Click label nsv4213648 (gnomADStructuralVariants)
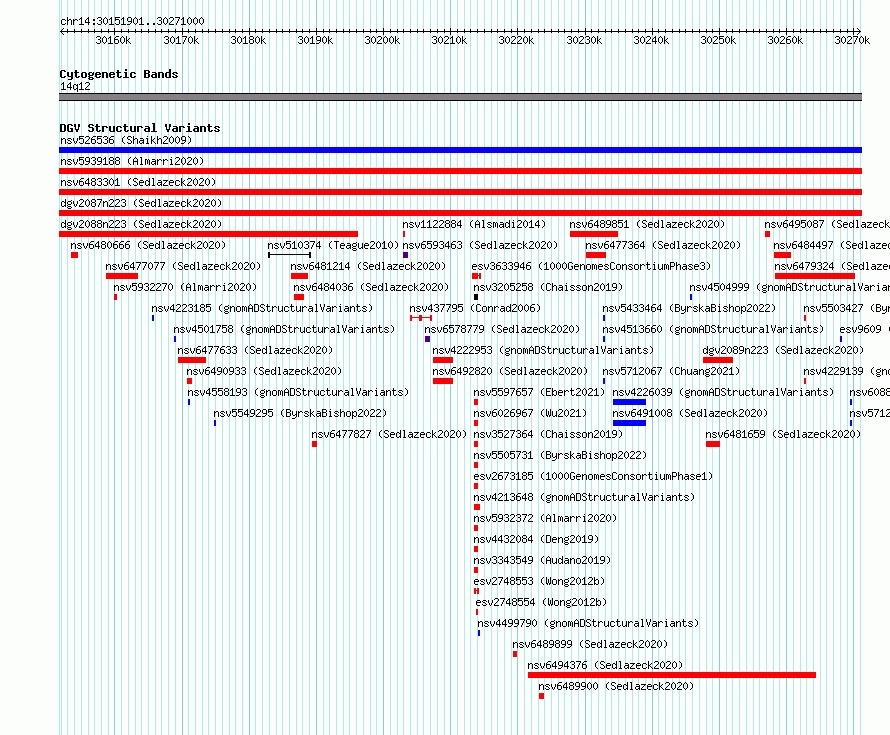This screenshot has height=735, width=890. coord(585,497)
